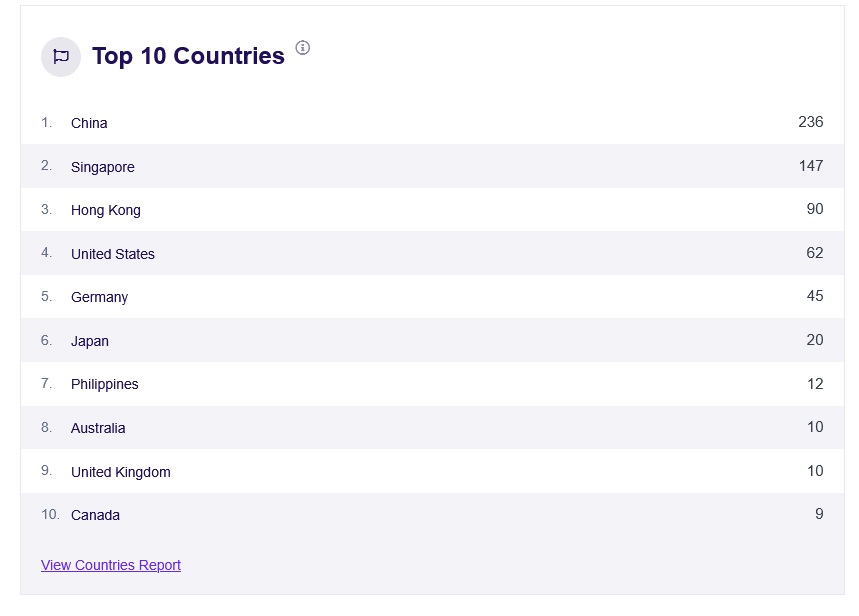Click Canada's count of 9

[819, 514]
